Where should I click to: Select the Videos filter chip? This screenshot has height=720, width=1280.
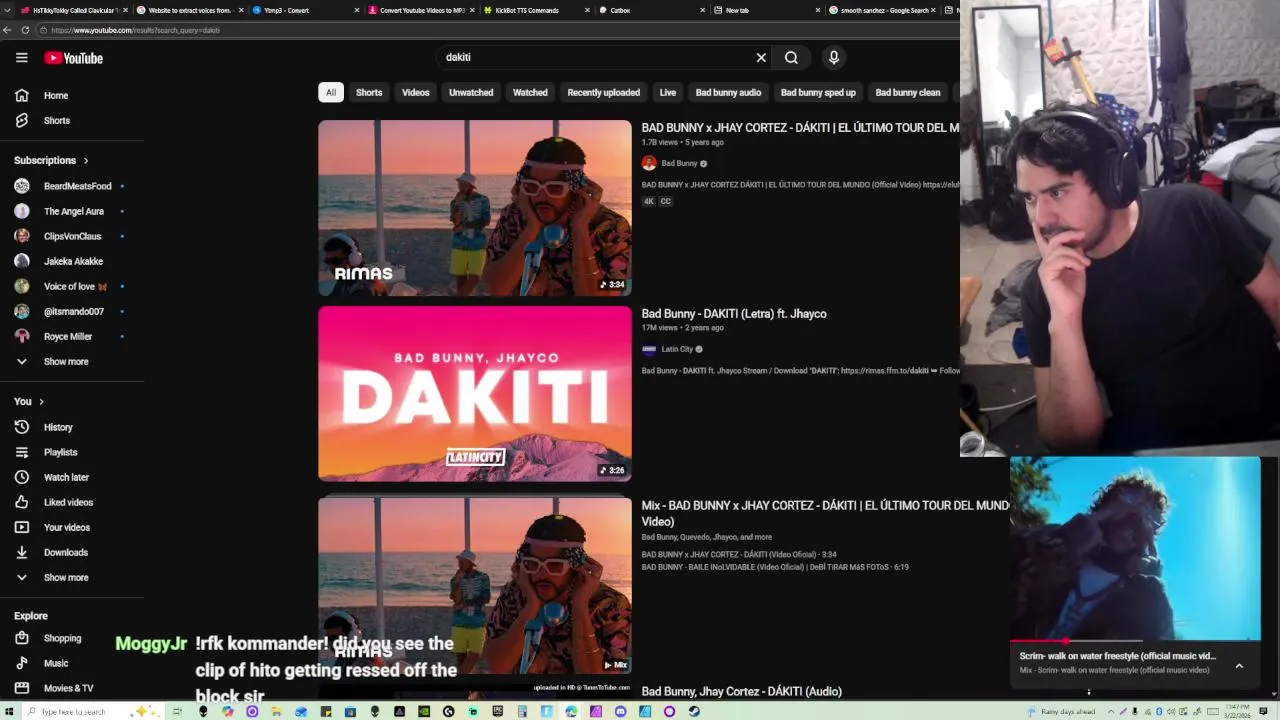pyautogui.click(x=416, y=92)
